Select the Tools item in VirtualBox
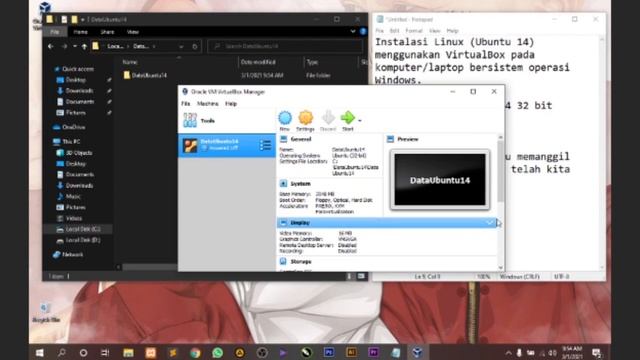 click(227, 121)
